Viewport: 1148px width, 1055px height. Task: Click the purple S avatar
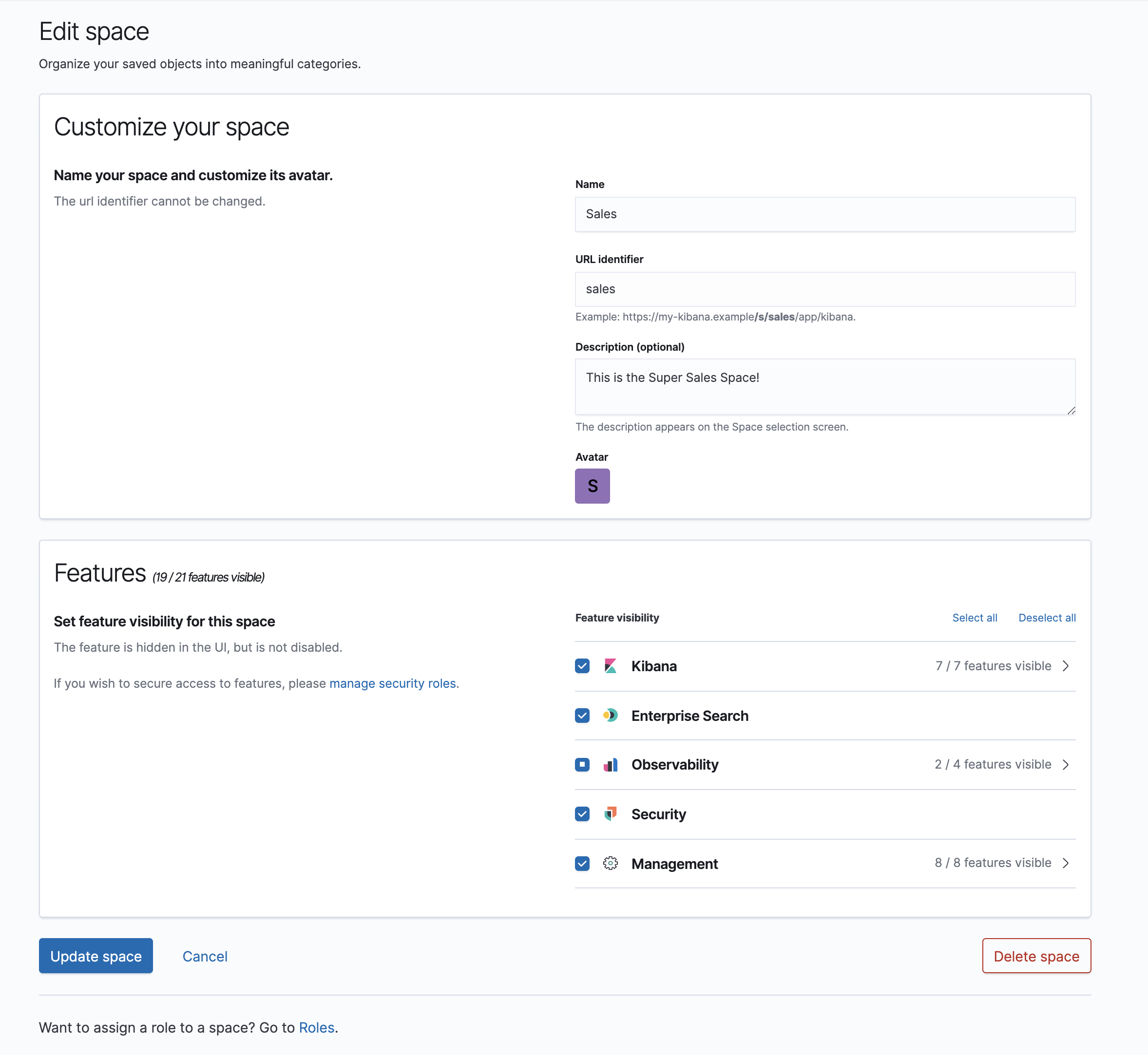tap(592, 486)
